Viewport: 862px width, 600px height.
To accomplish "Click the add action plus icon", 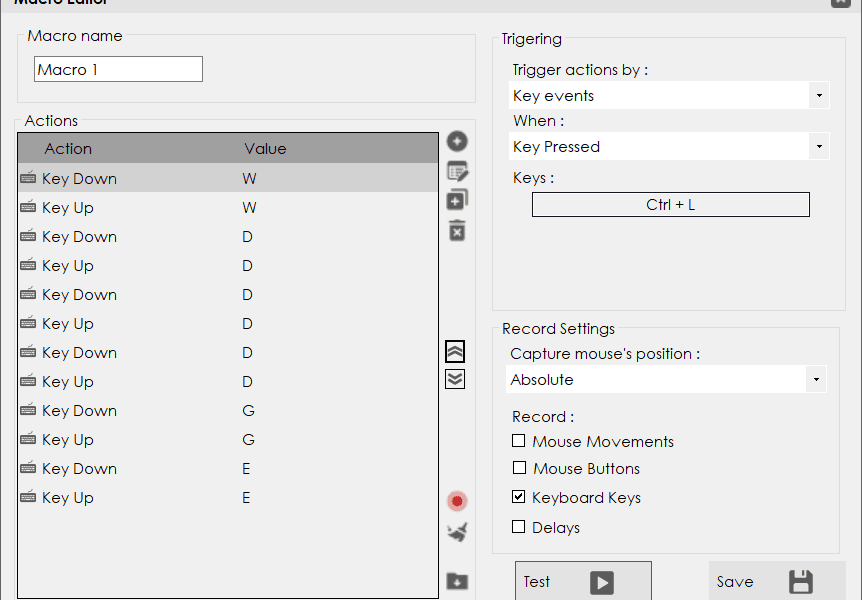I will point(457,142).
